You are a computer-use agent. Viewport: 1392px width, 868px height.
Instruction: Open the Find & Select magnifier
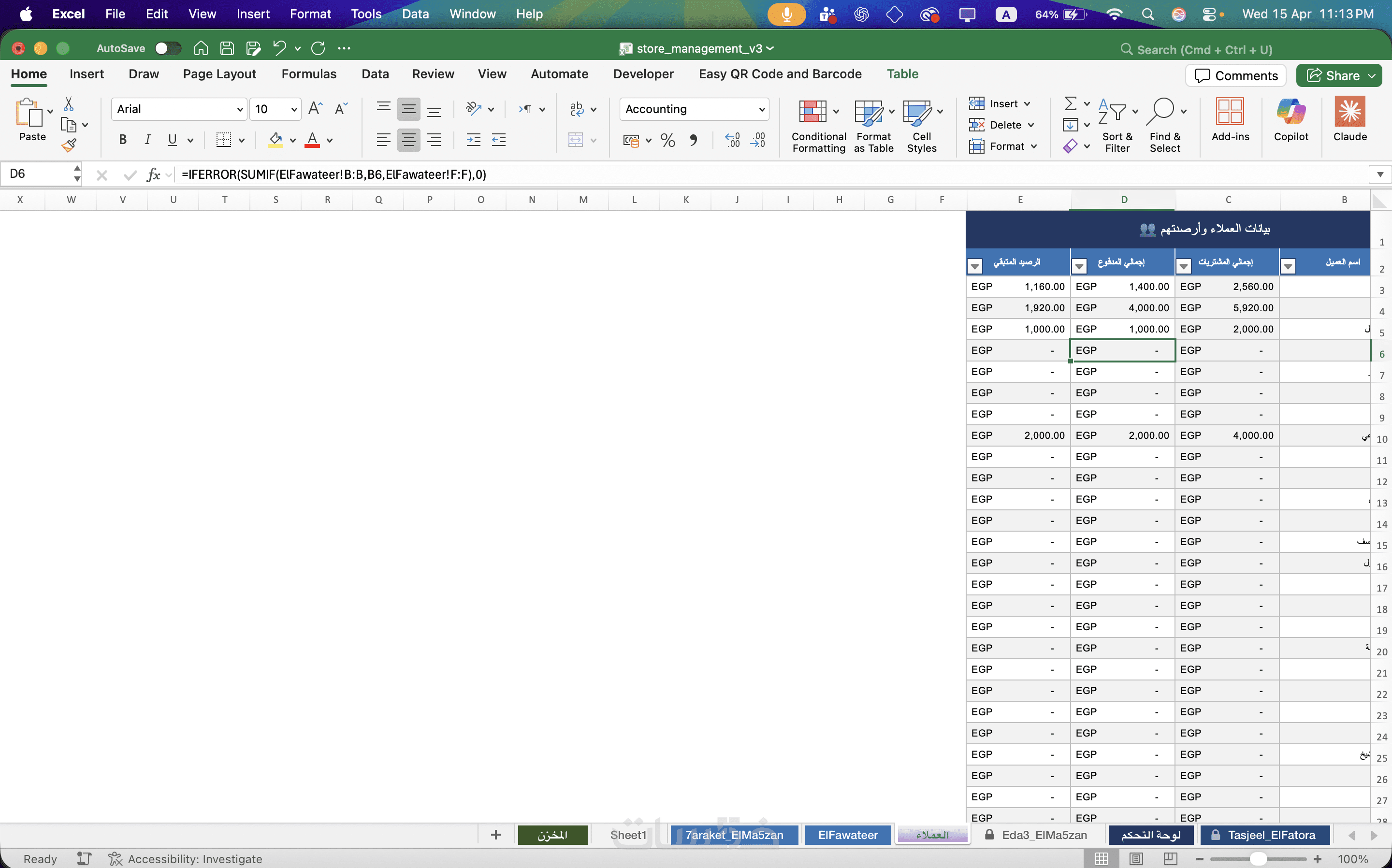point(1160,111)
